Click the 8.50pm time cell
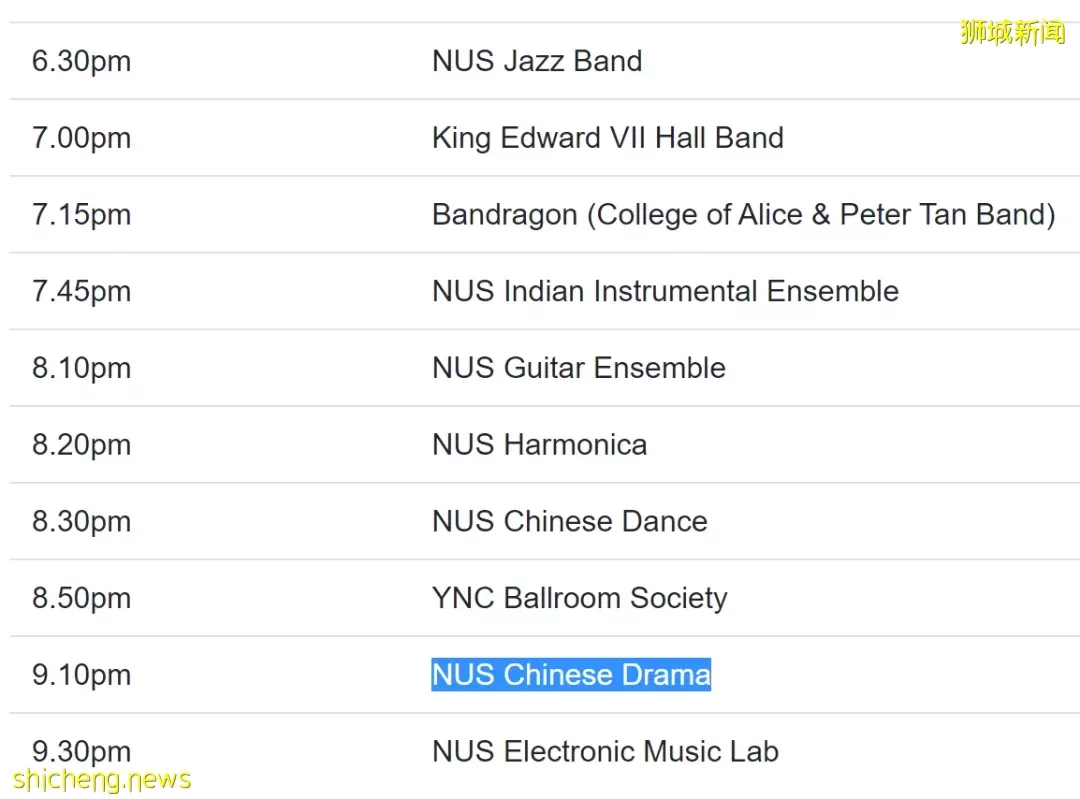The image size is (1080, 799). coord(81,599)
